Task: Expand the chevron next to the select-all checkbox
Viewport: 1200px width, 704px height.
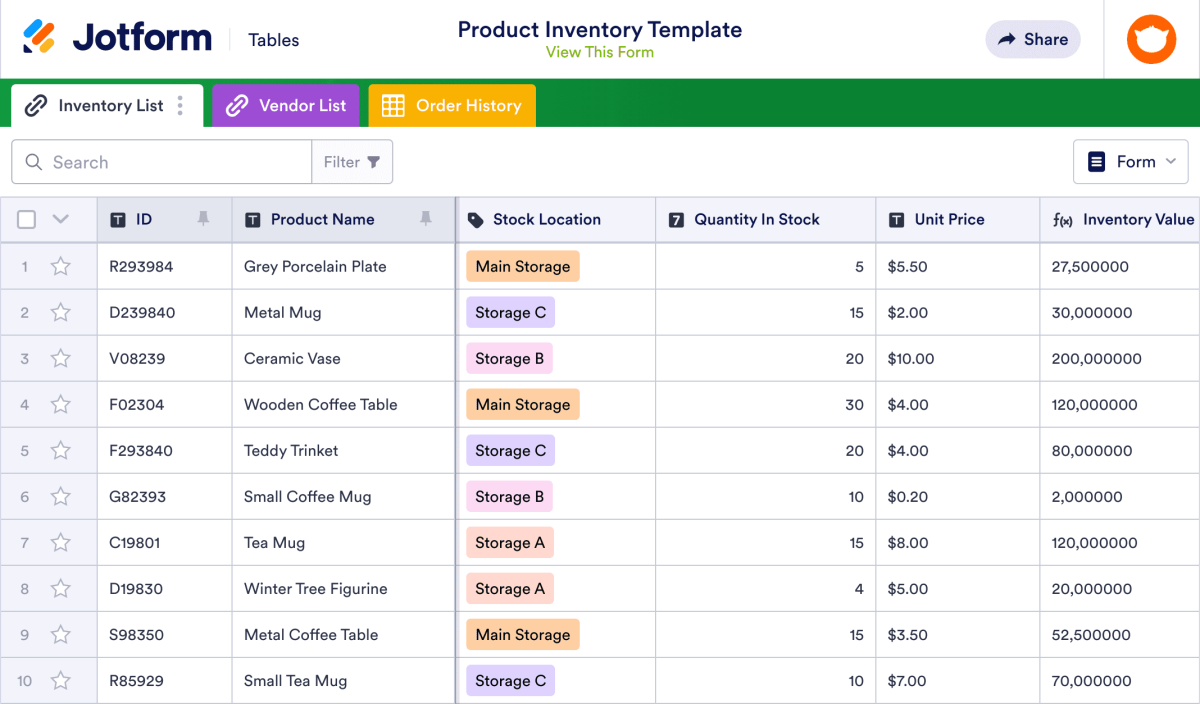Action: click(x=58, y=219)
